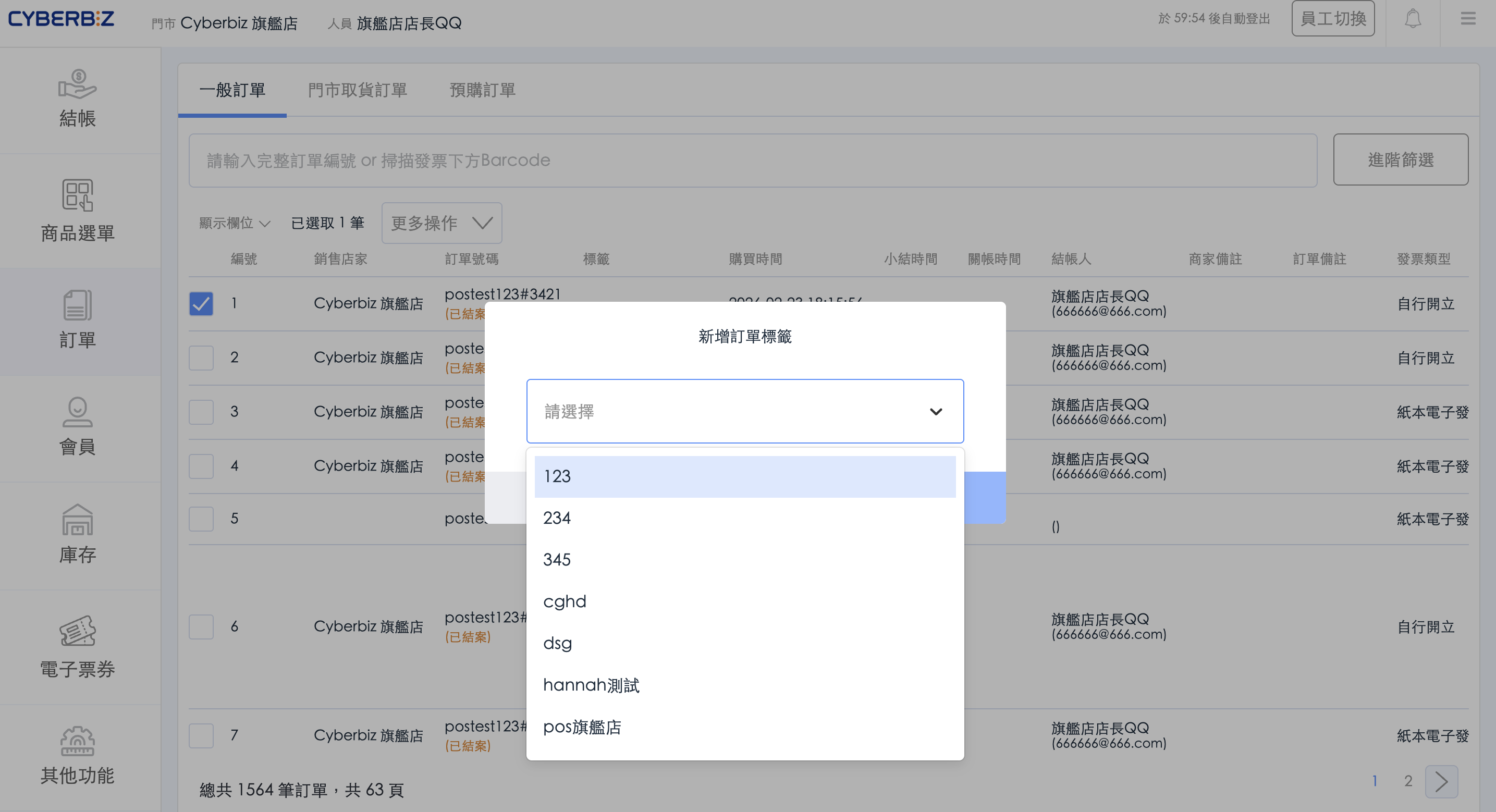Screen dimensions: 1496x812
Task: Expand the 顯示欄位 column selector
Action: 234,223
